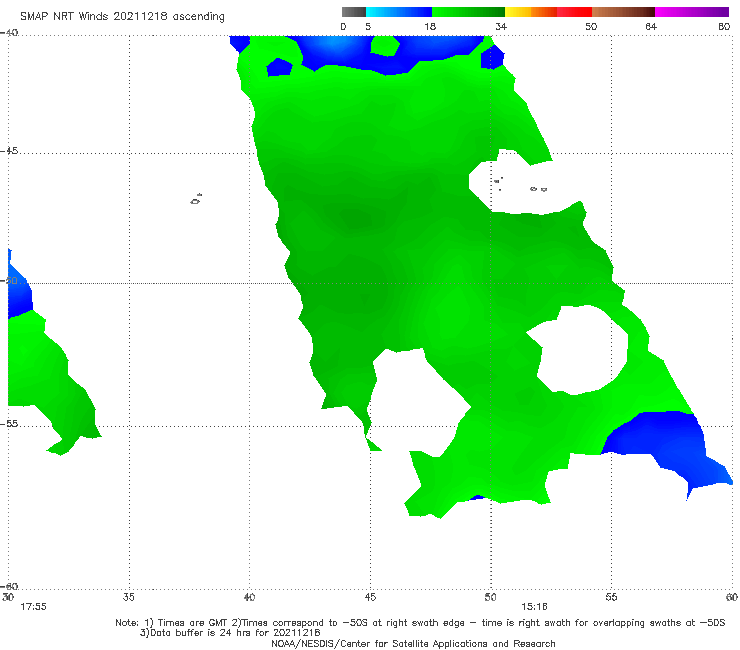This screenshot has height=650, width=740.
Task: Click the longitude axis label '60'
Action: (732, 597)
